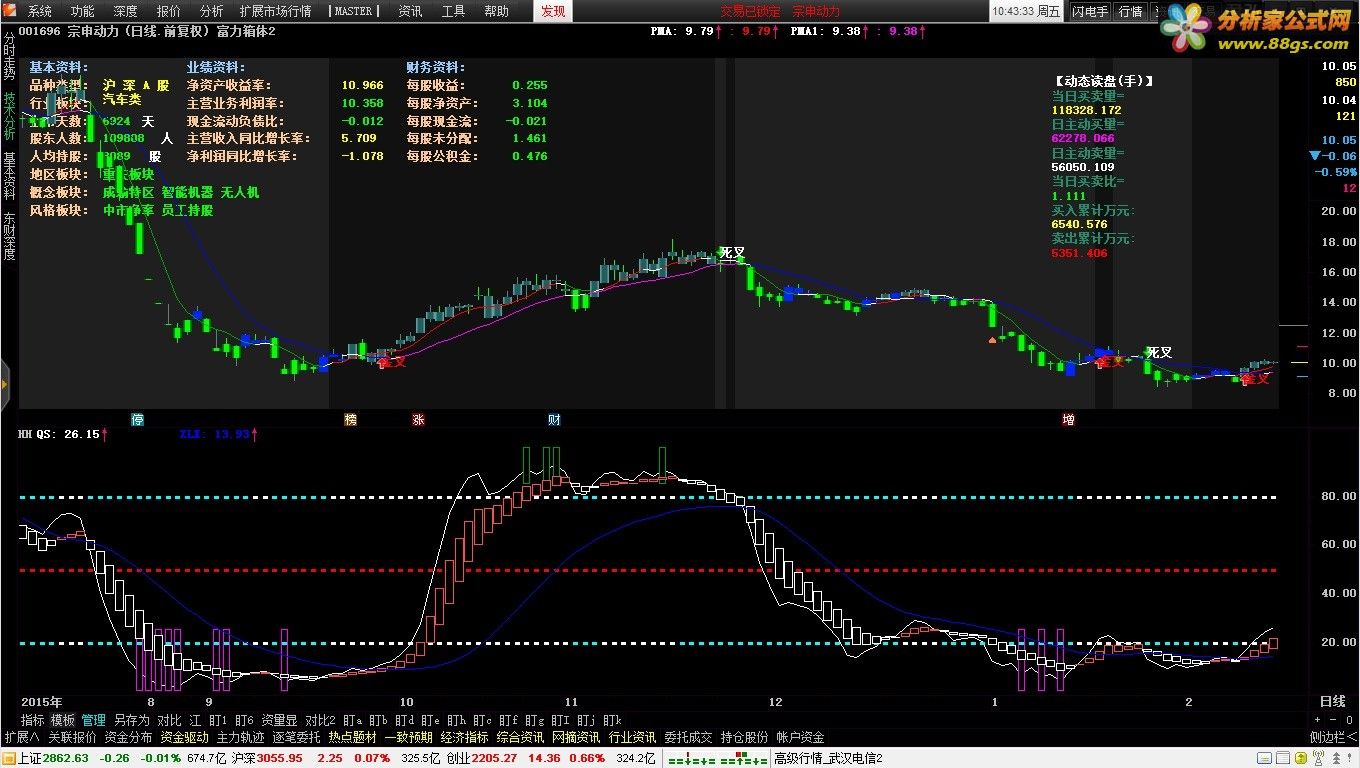Open the 深度 menu

coord(126,11)
